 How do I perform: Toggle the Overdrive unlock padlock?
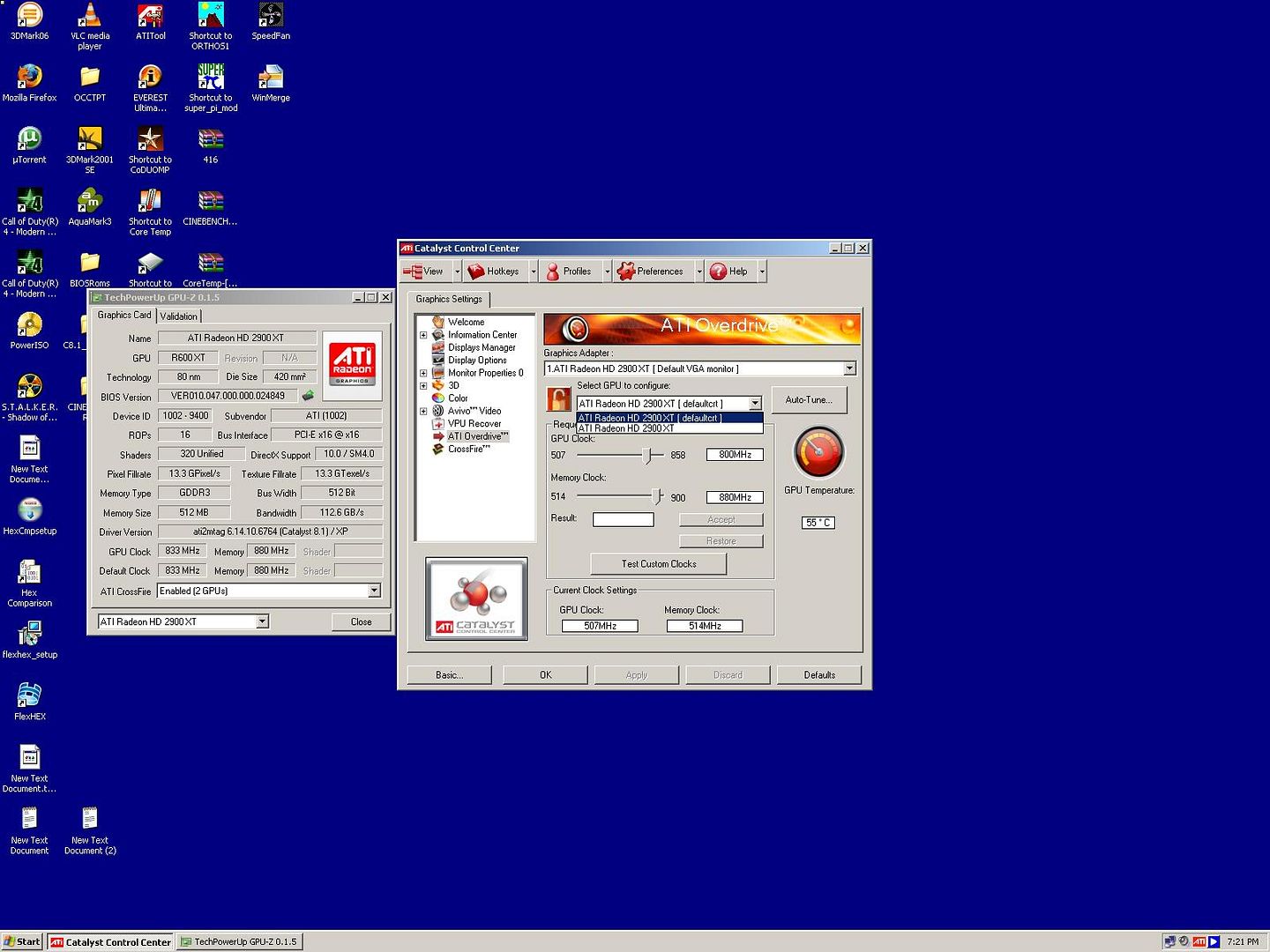tap(558, 399)
